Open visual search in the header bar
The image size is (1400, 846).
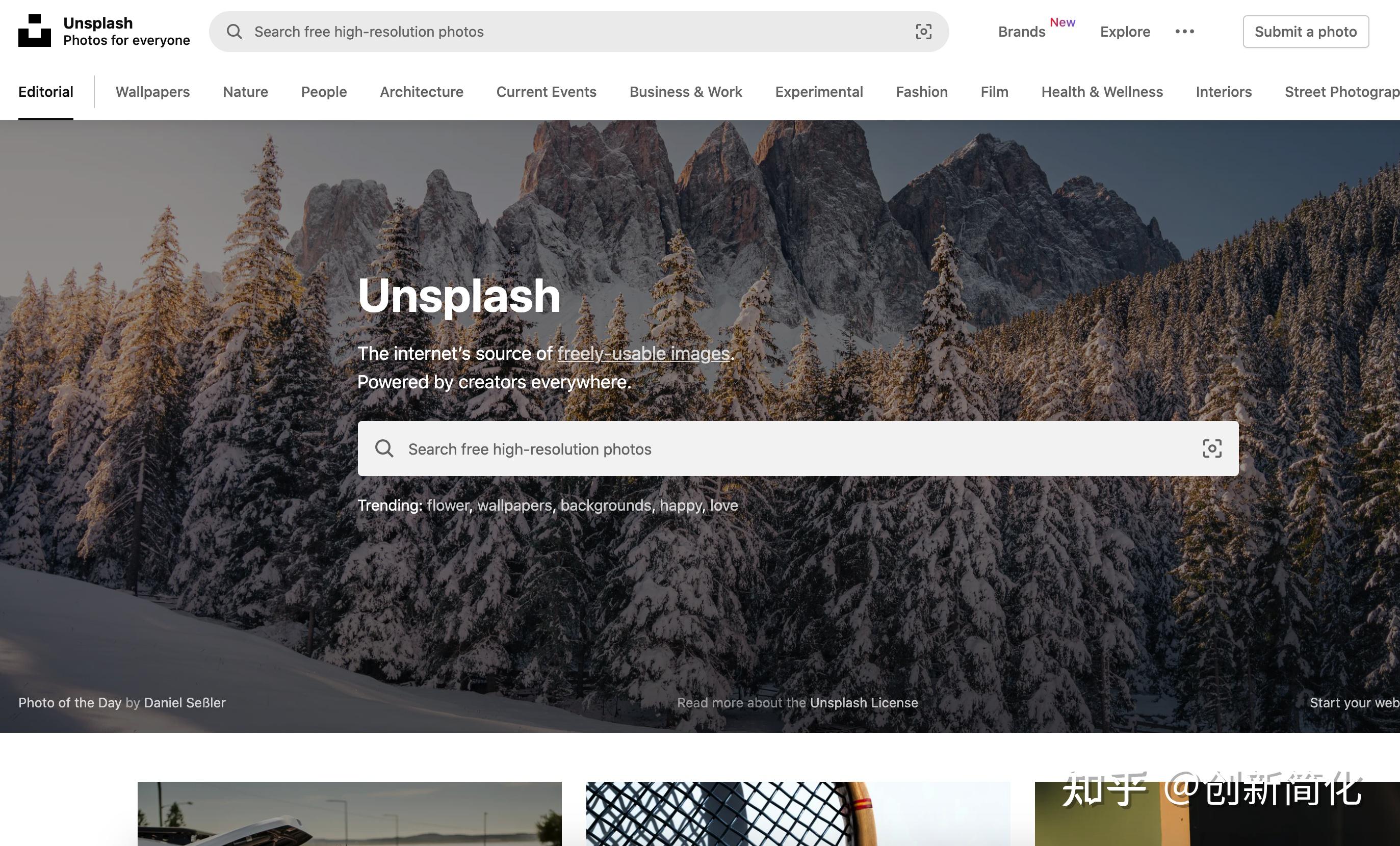point(923,32)
